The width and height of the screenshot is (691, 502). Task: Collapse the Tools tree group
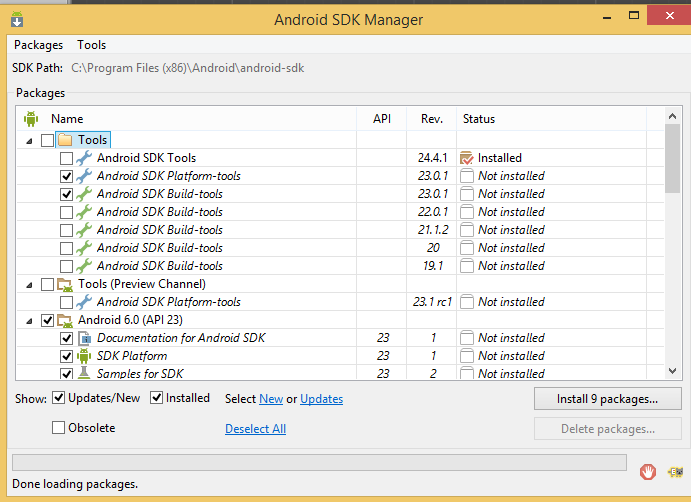(x=29, y=141)
